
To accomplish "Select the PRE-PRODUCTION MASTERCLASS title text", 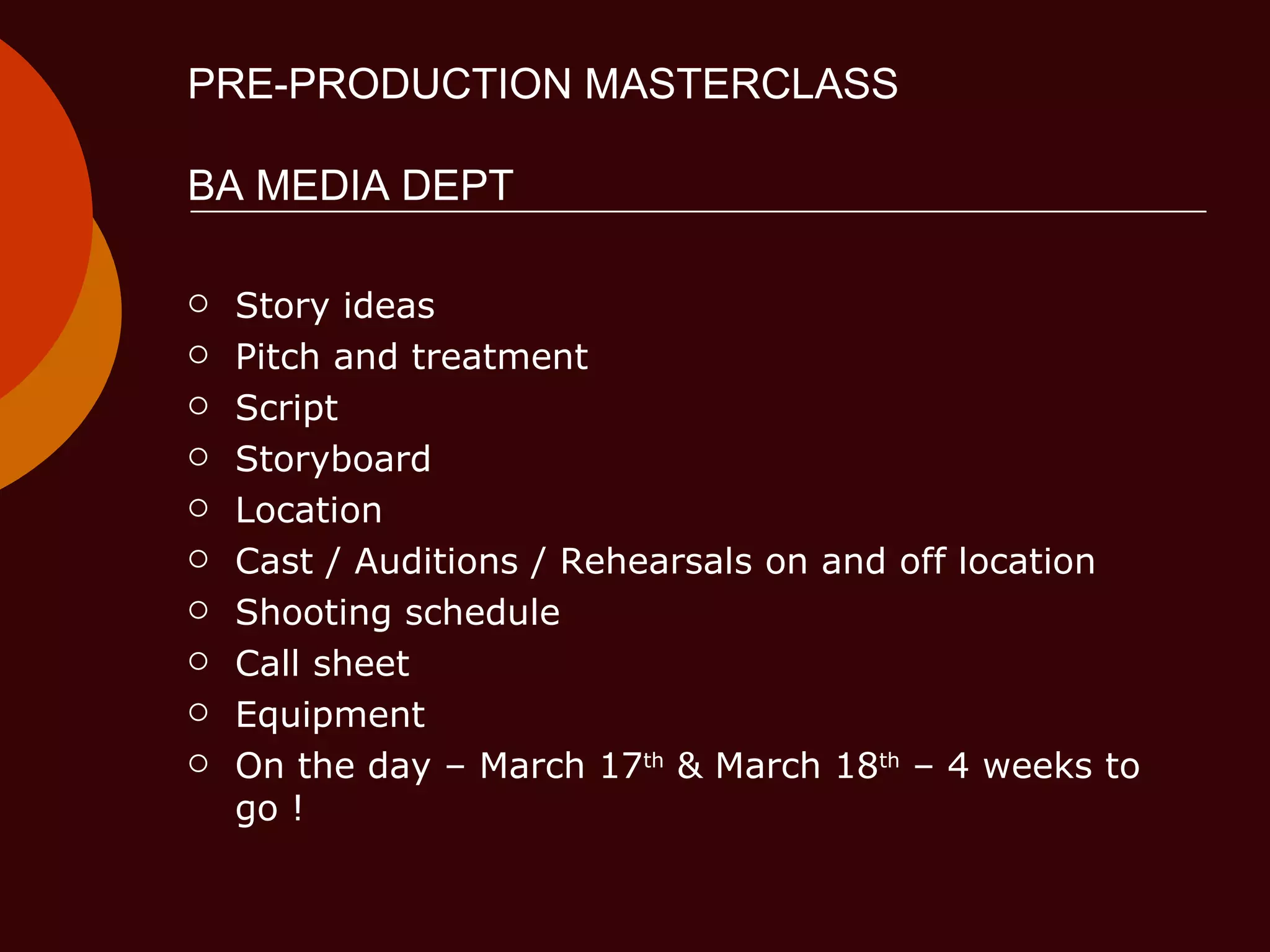I will coord(543,84).
